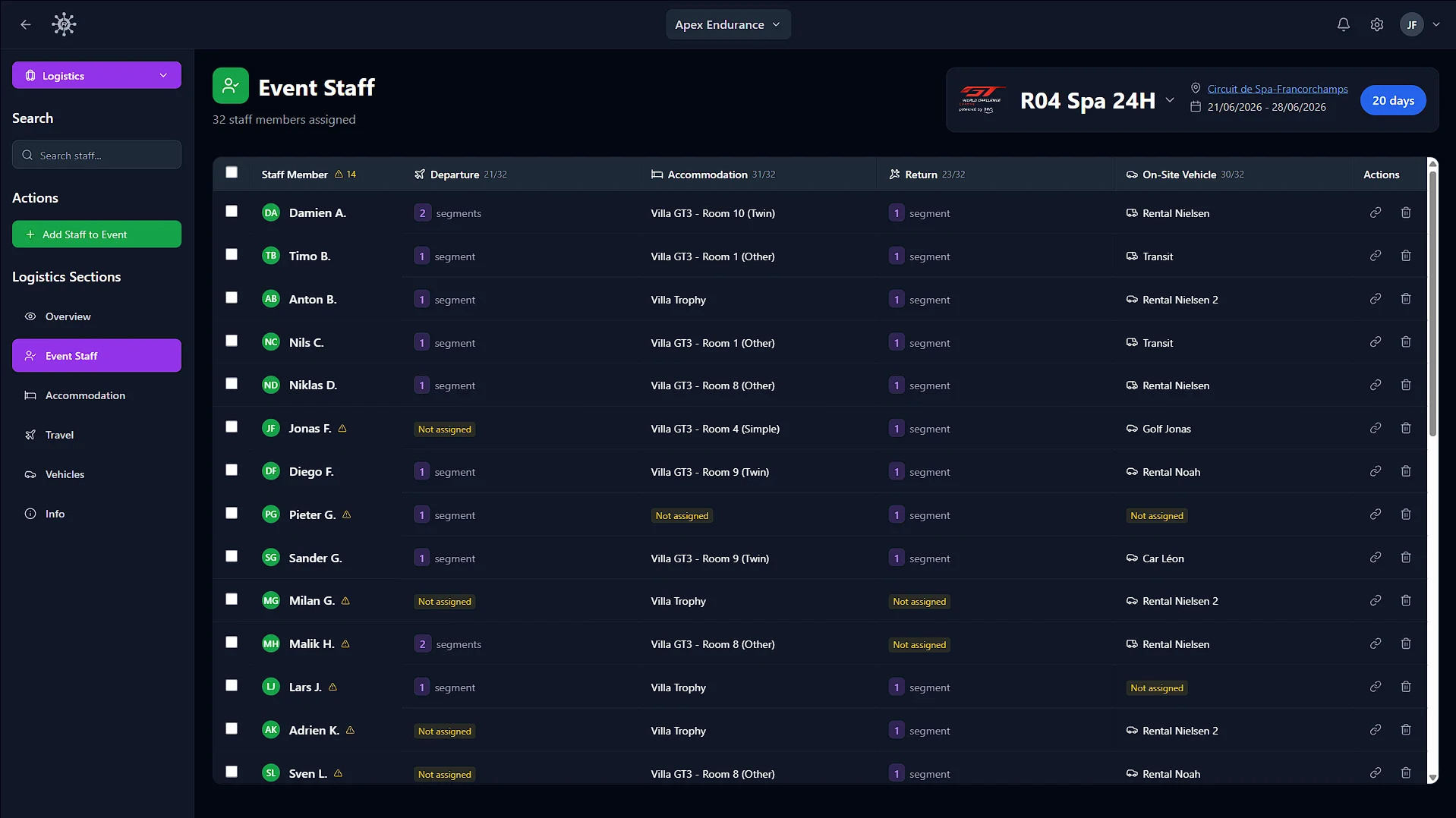This screenshot has height=818, width=1456.
Task: Click link icon for Milan G.
Action: pos(1375,600)
